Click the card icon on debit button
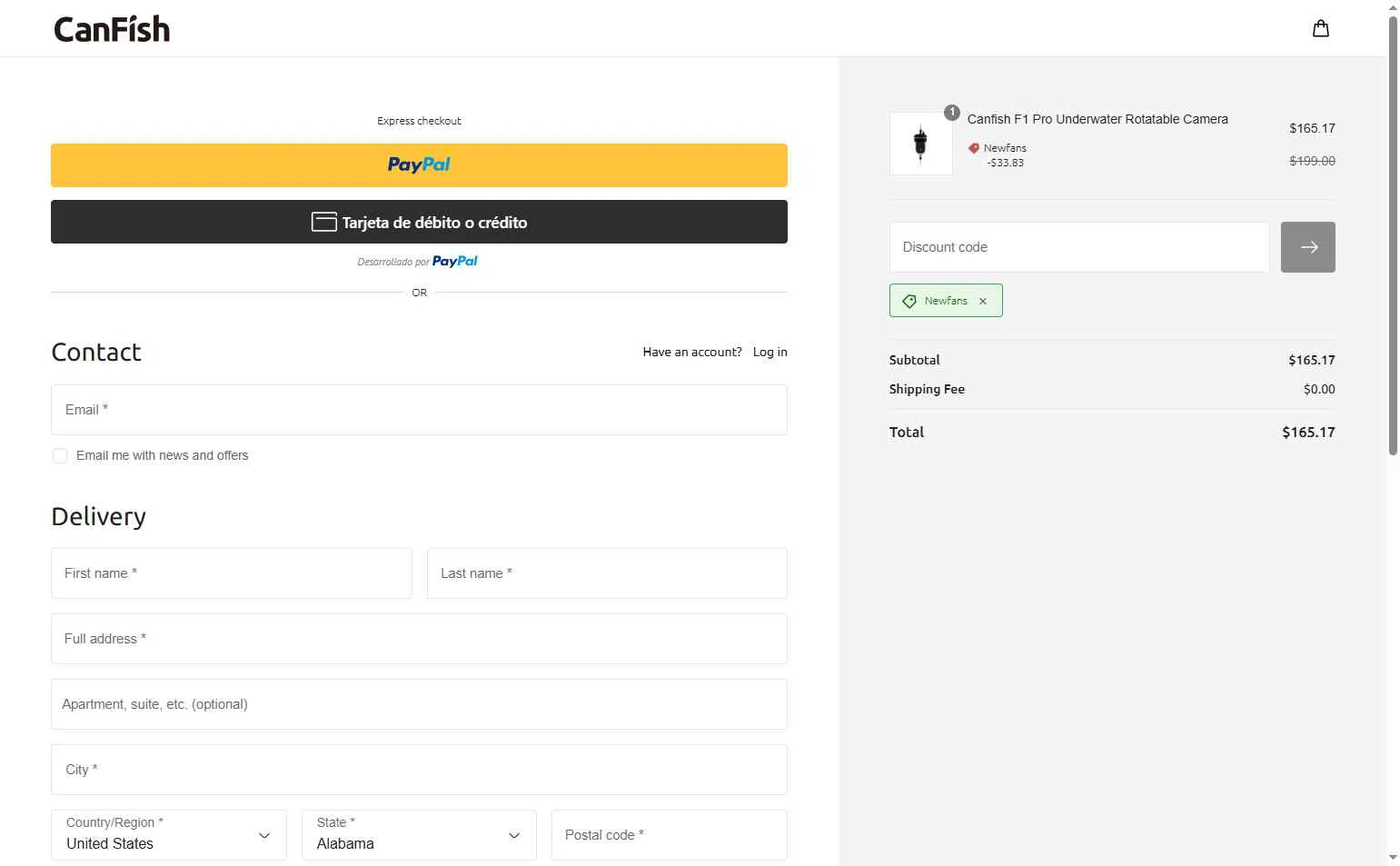This screenshot has height=866, width=1400. [324, 222]
